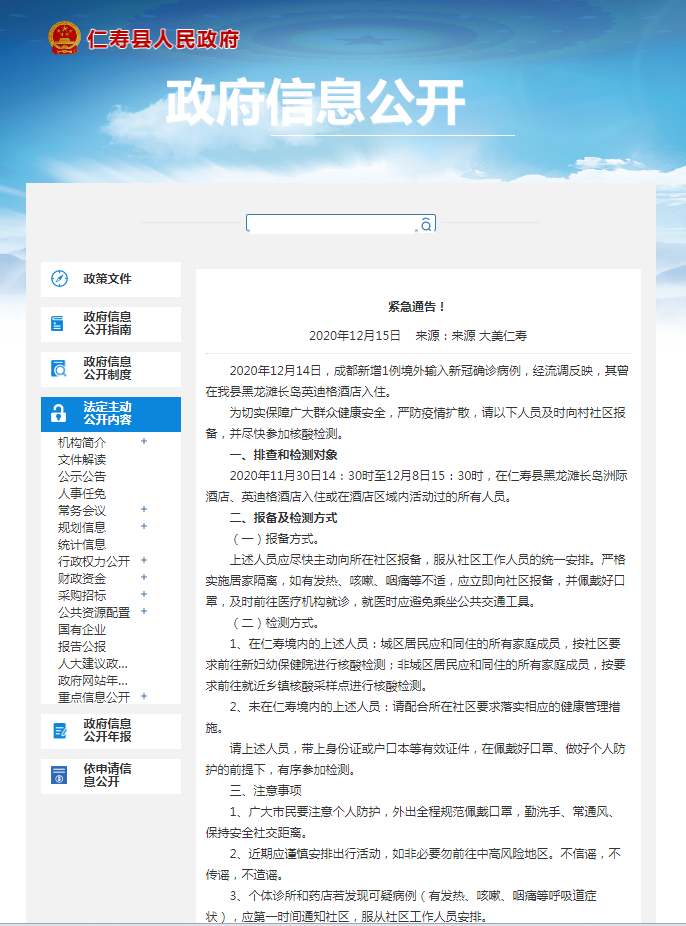Open the 规划信息 link
The image size is (686, 926).
coord(82,527)
